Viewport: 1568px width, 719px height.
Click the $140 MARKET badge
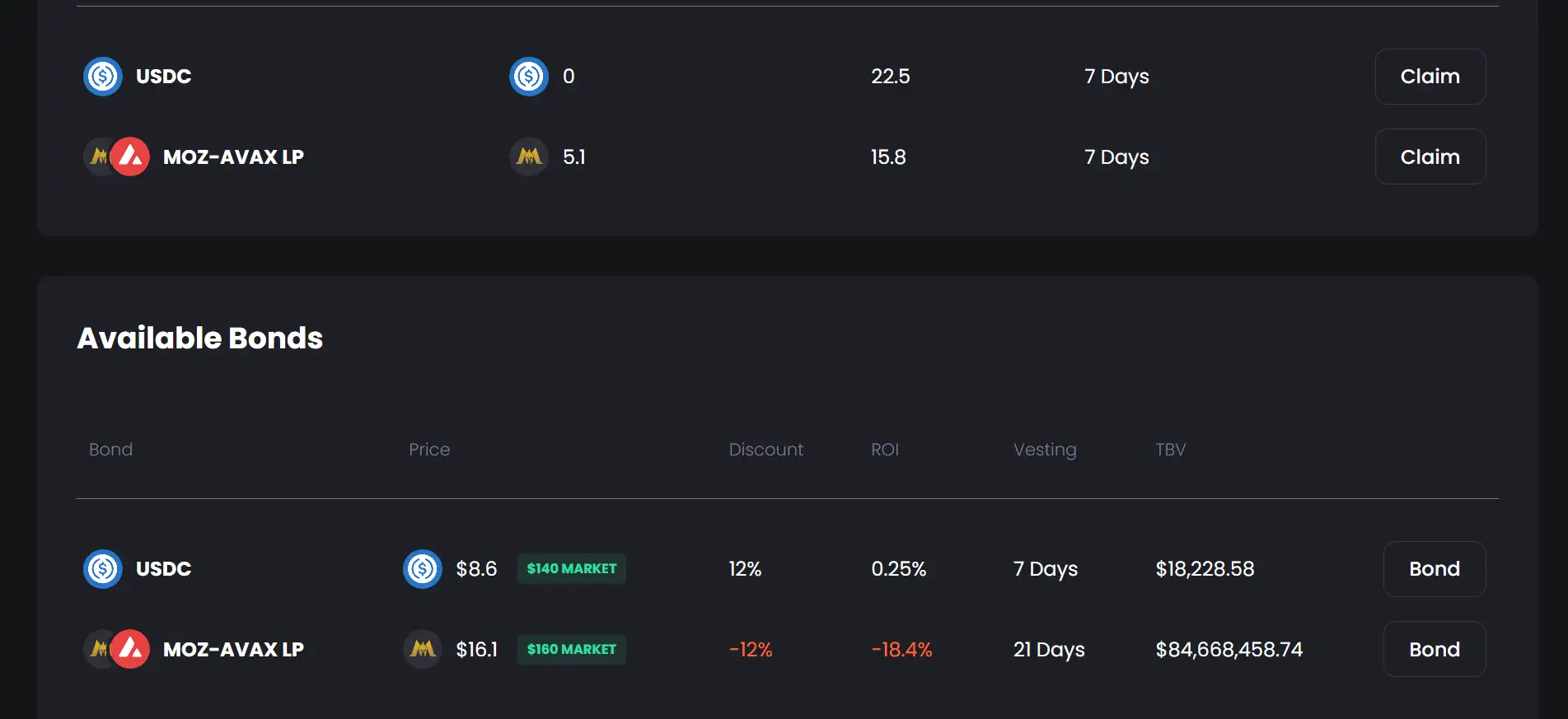point(571,569)
